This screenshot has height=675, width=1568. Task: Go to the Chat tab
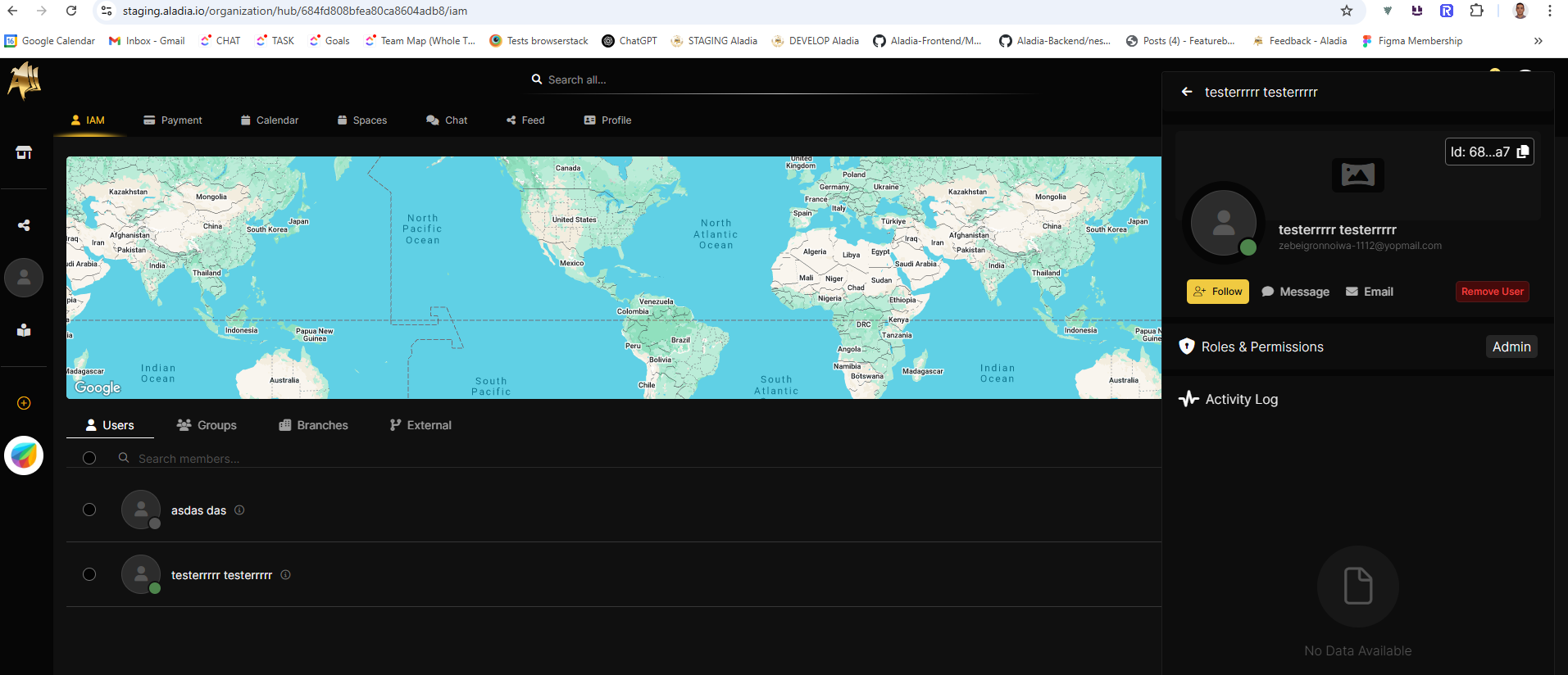click(x=447, y=120)
